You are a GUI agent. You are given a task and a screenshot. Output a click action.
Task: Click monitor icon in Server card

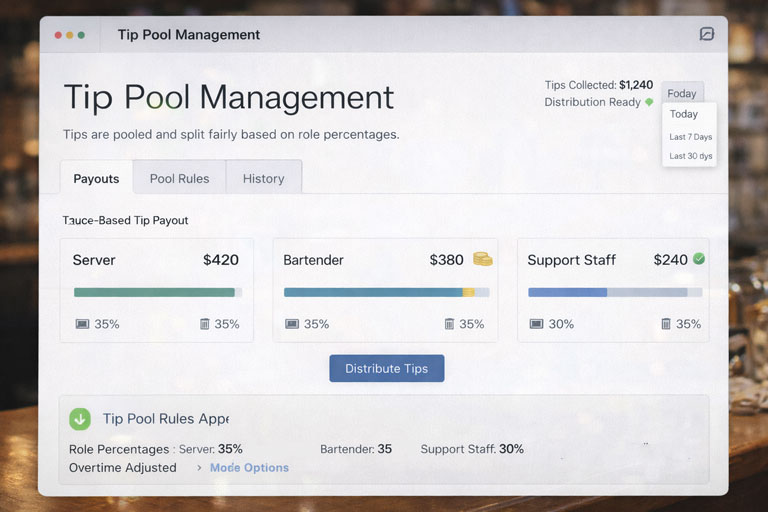click(82, 324)
